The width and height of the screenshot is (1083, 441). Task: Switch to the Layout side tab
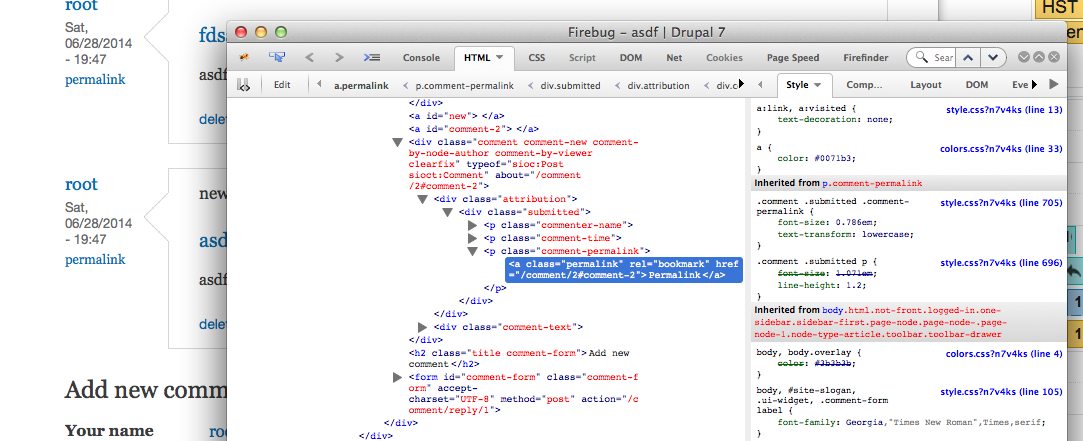tap(926, 85)
